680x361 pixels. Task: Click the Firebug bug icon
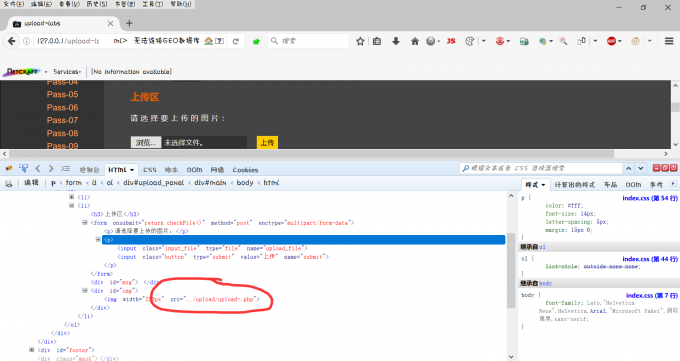pyautogui.click(x=9, y=168)
